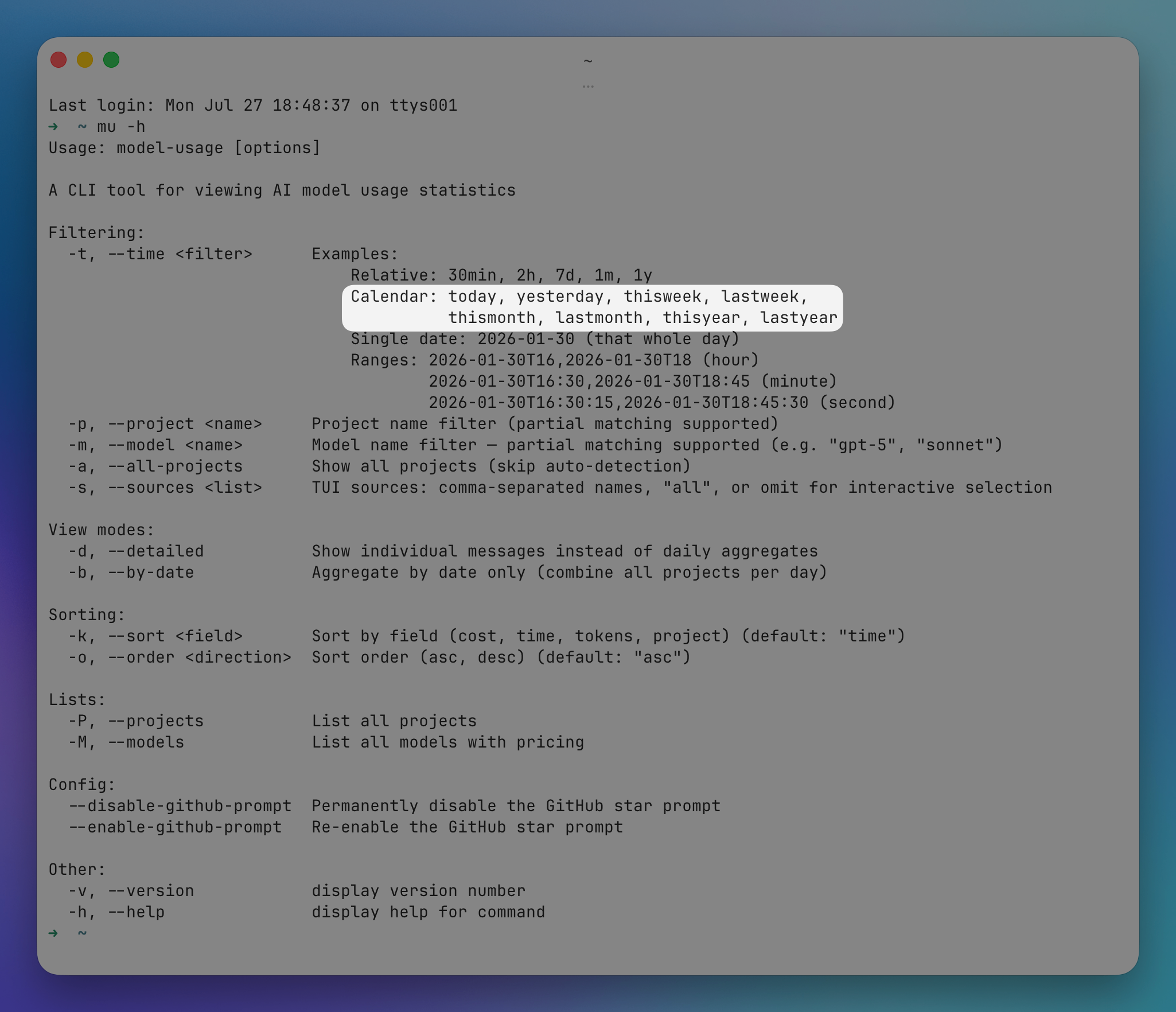Click the 'Filtering:' section heading
Image resolution: width=1176 pixels, height=1012 pixels.
click(97, 233)
